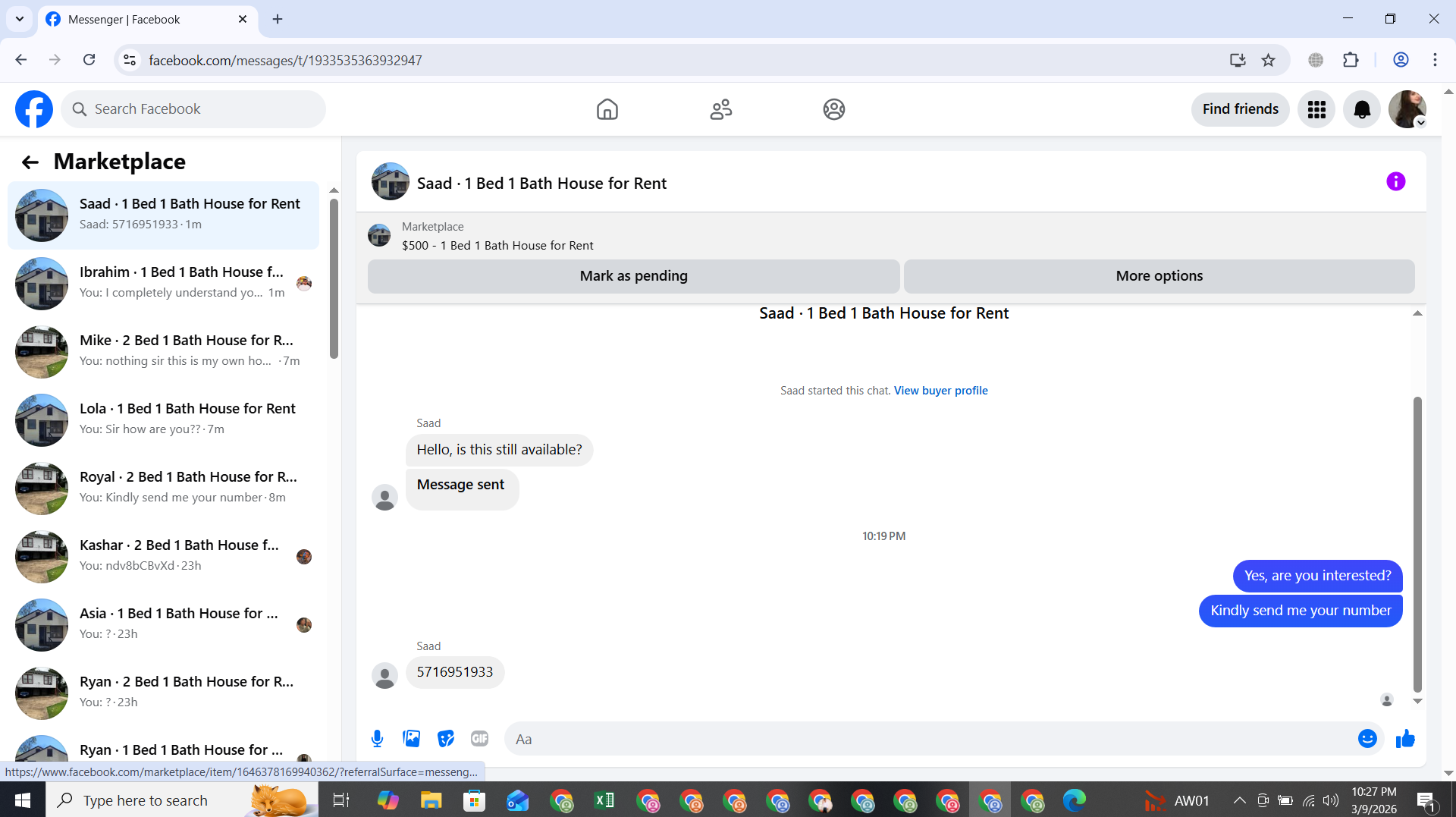Click conversation scroll-down arrow
Screen dimensions: 1456x817
1417,701
